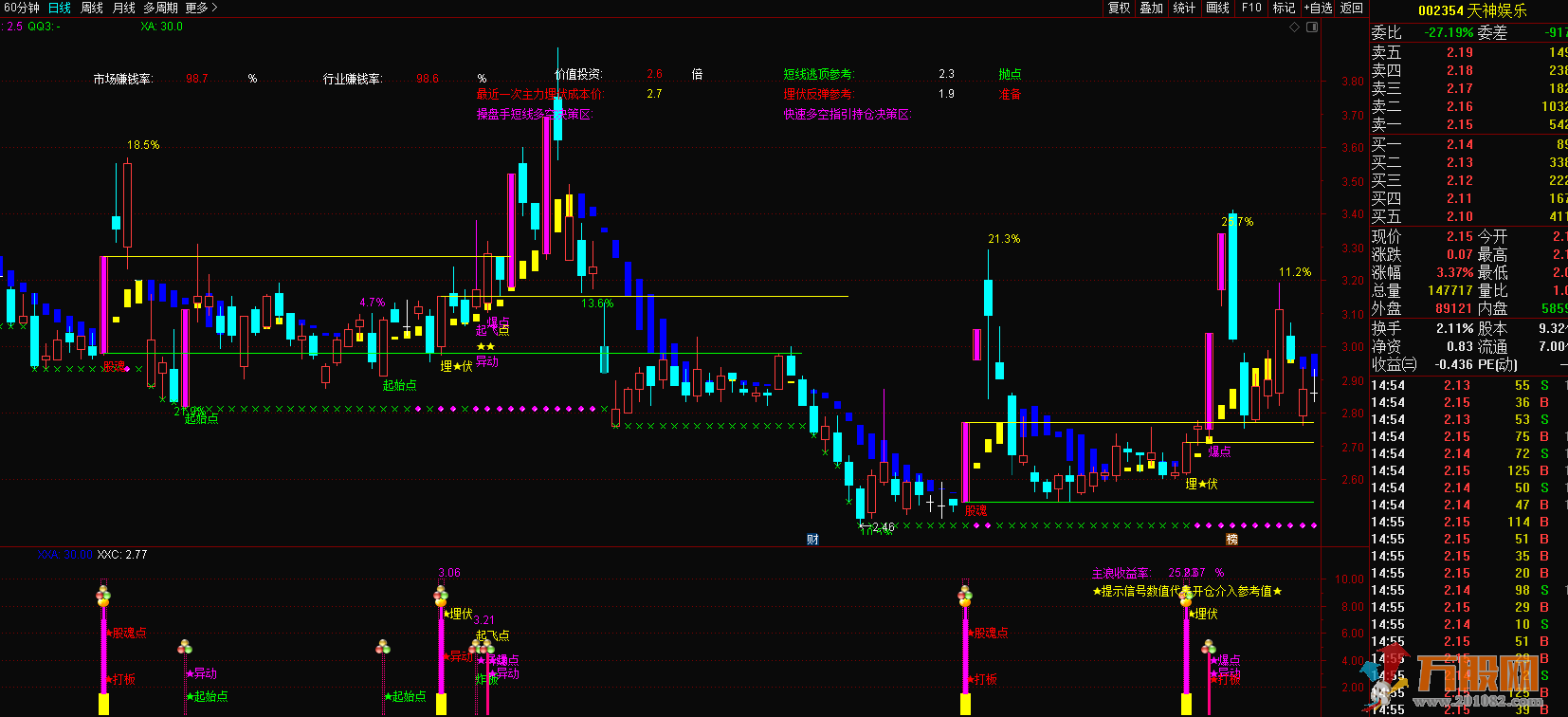Click the 涨幅 3.37% value
1568x717 pixels.
pos(1454,272)
